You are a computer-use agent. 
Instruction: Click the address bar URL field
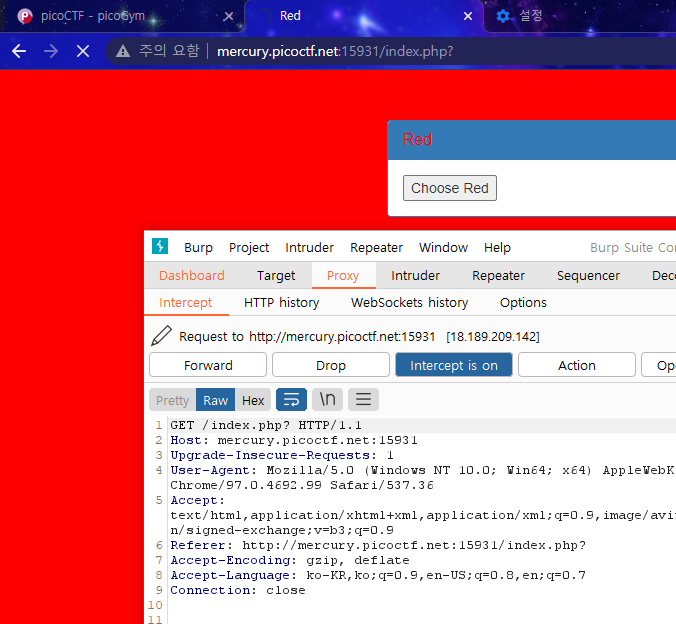coord(390,51)
